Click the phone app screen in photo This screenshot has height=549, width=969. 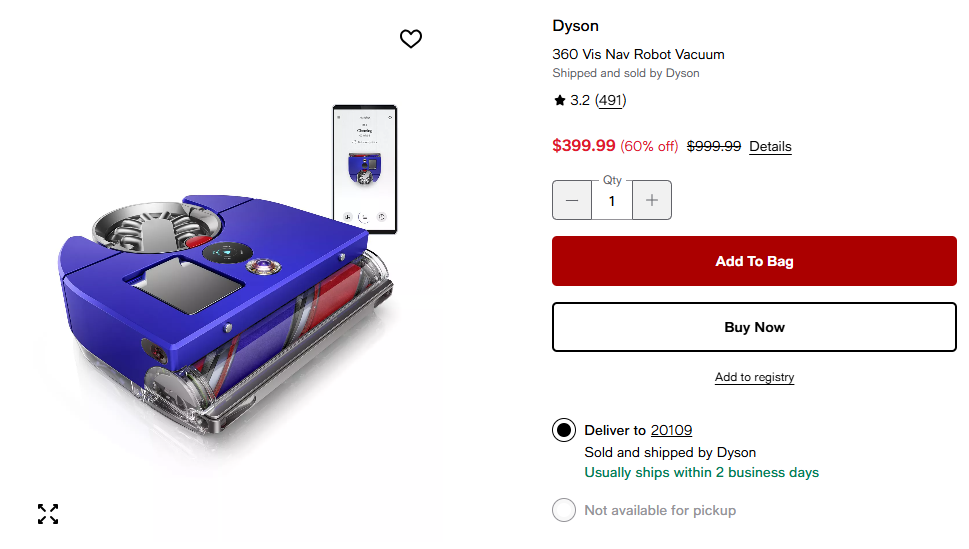[x=364, y=168]
